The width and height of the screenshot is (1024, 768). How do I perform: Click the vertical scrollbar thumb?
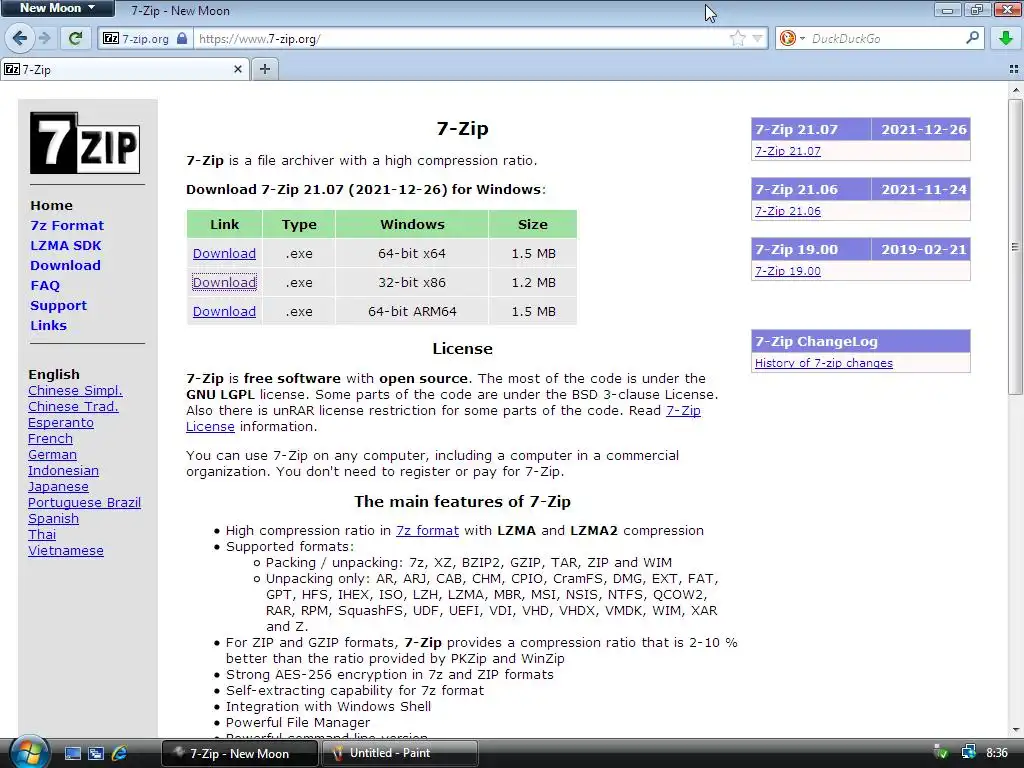point(1015,247)
